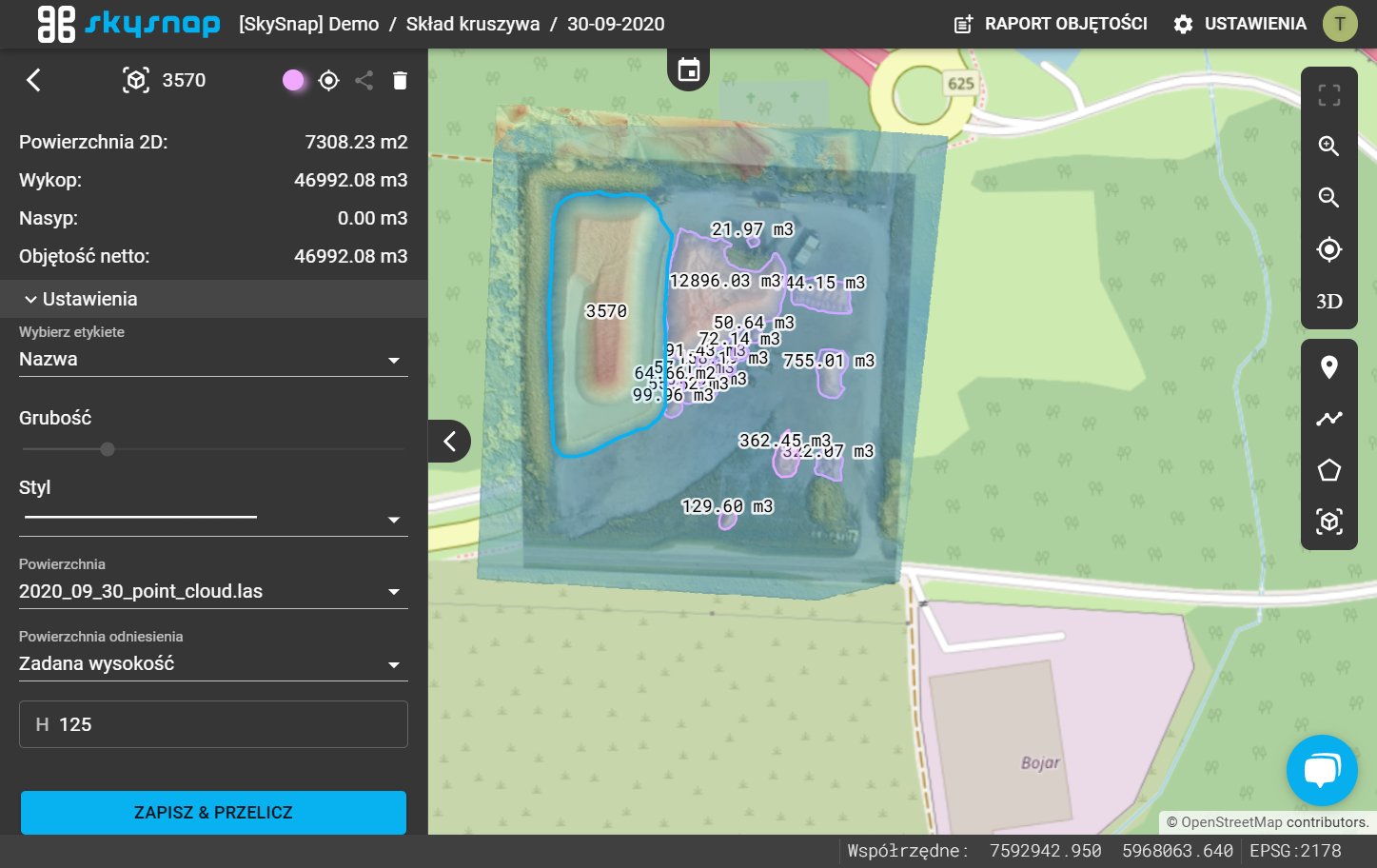
Task: Go back using the left arrow icon
Action: [33, 80]
